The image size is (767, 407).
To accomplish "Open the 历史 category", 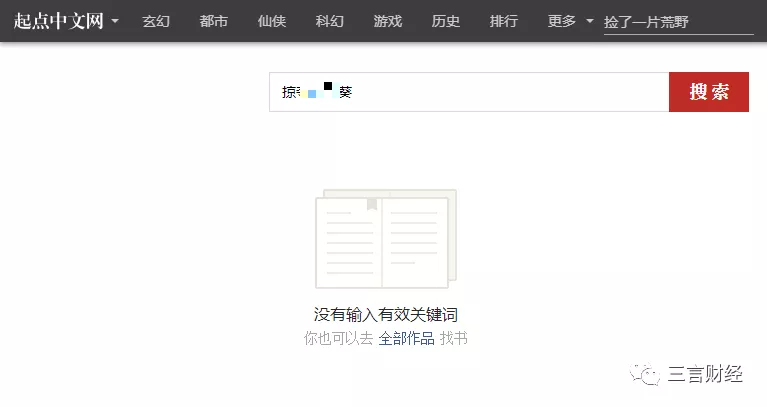I will pos(446,21).
